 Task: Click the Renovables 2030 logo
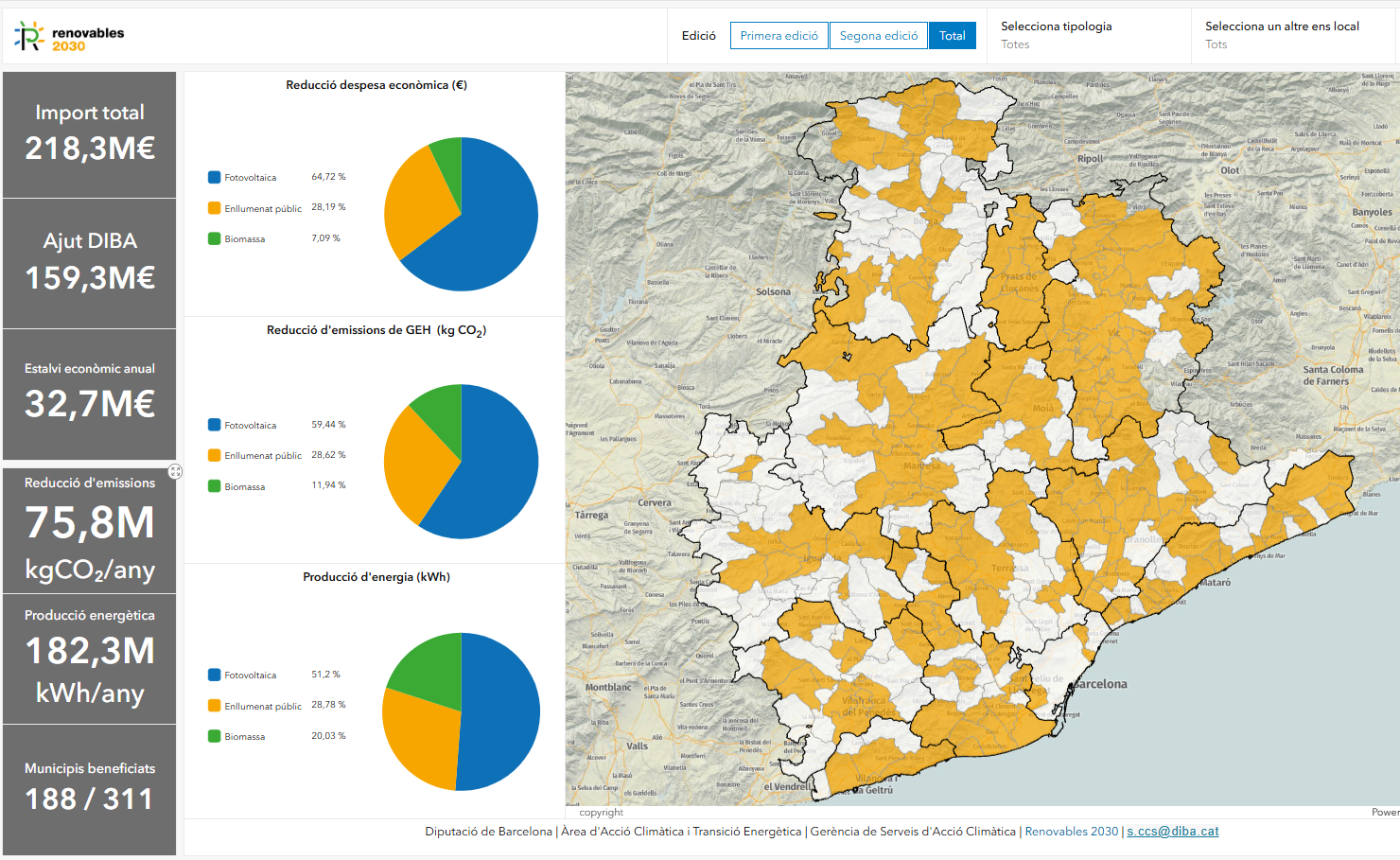(x=69, y=37)
